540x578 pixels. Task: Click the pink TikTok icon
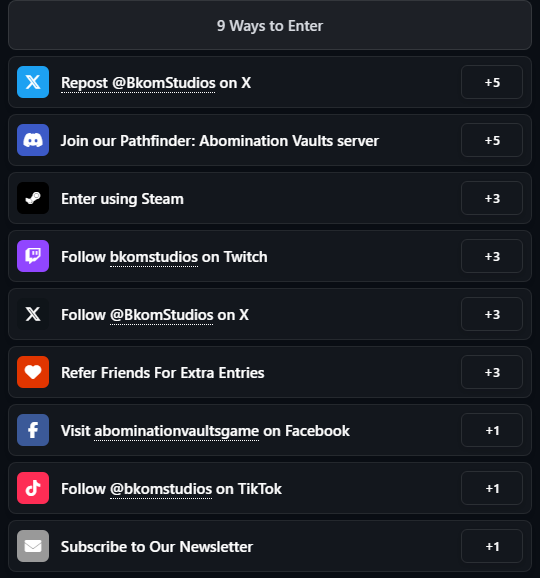pyautogui.click(x=33, y=488)
